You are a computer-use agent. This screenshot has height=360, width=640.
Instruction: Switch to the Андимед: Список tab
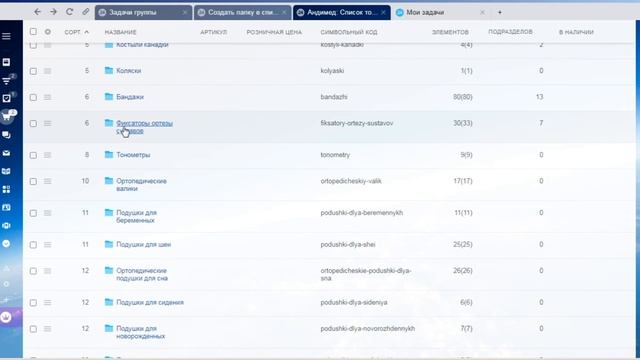point(341,13)
